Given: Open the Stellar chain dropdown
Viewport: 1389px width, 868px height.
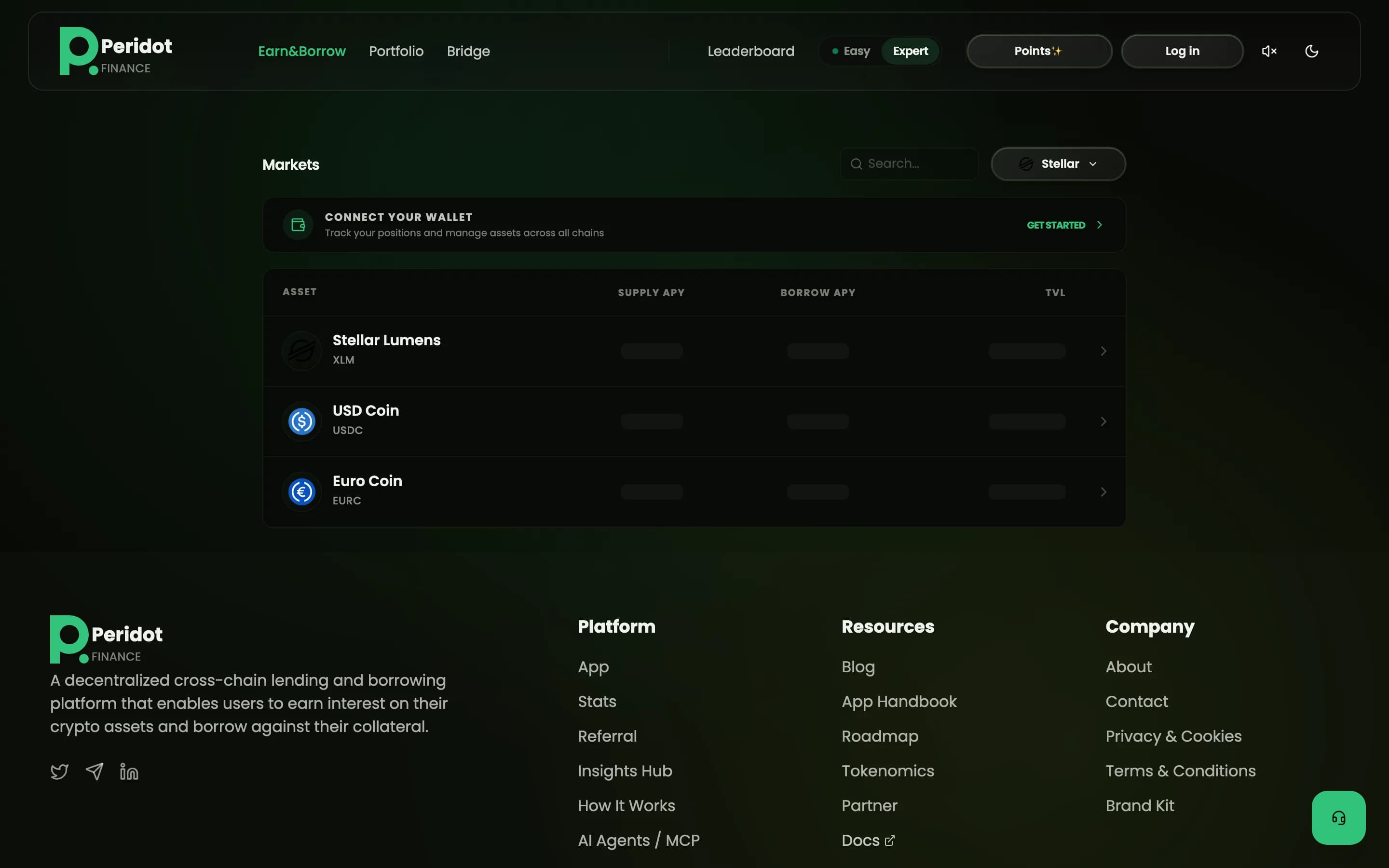Looking at the screenshot, I should [x=1058, y=163].
